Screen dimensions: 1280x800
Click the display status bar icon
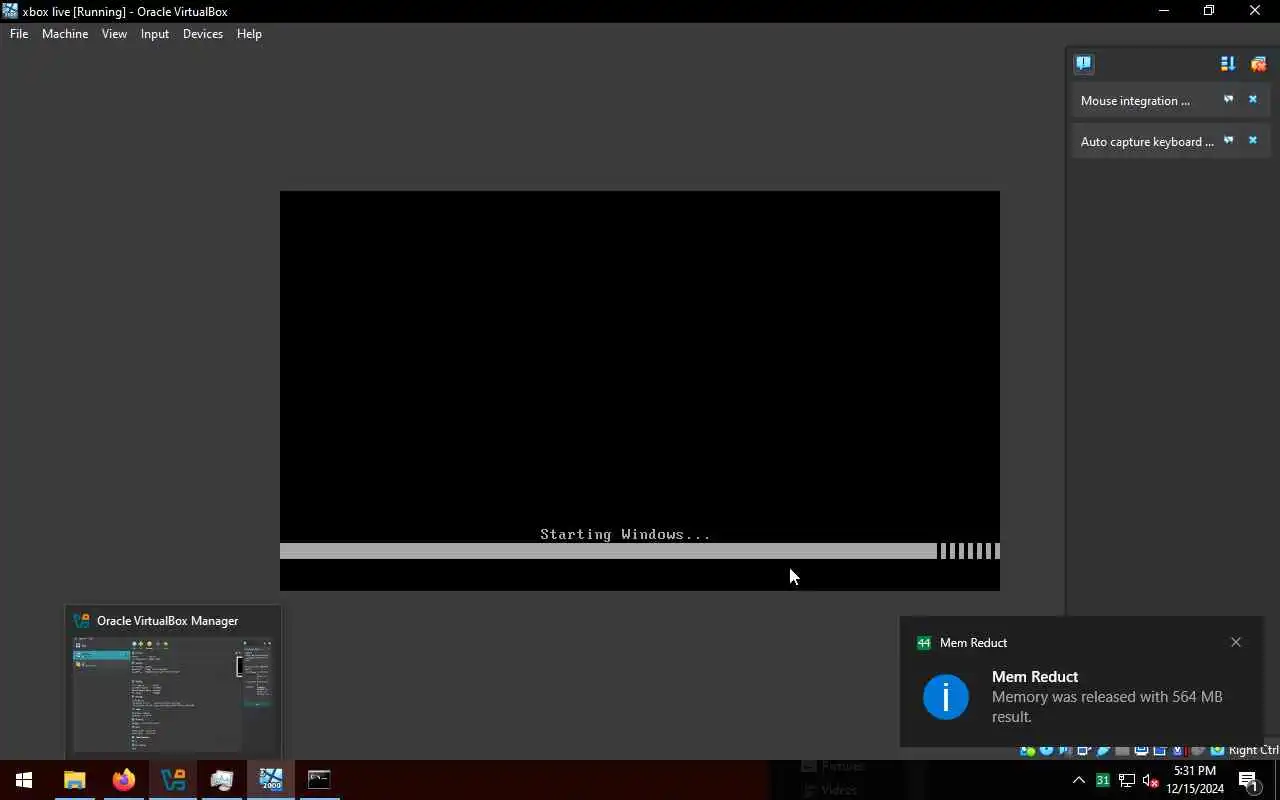pyautogui.click(x=1141, y=751)
